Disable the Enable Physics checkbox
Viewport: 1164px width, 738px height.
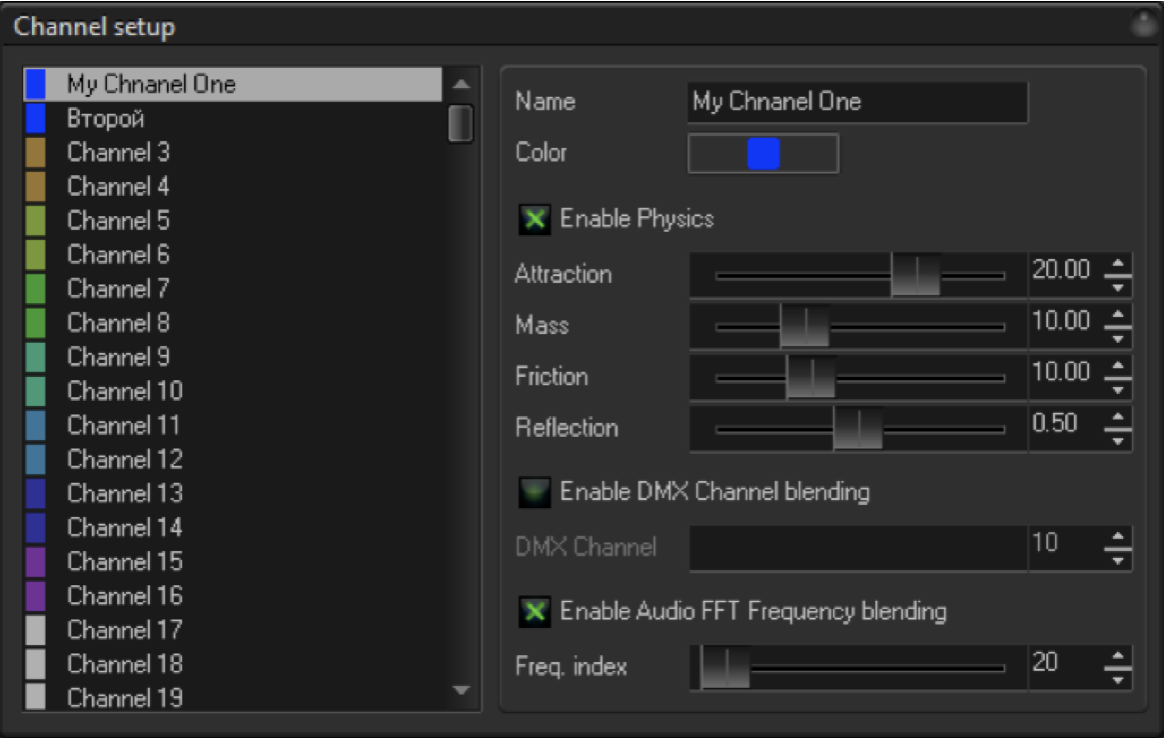click(x=535, y=219)
